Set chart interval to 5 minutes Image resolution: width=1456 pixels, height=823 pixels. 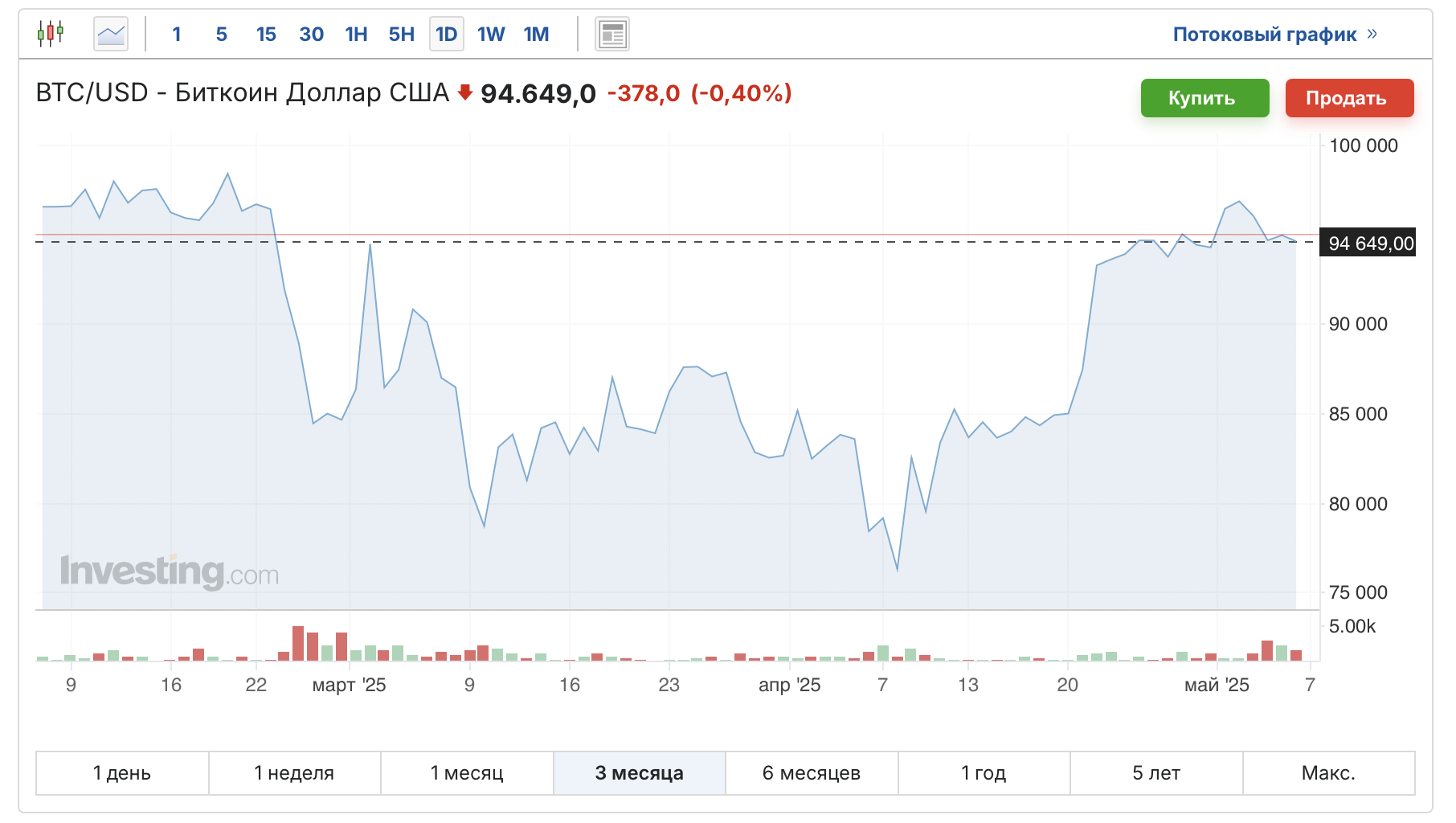pos(222,34)
